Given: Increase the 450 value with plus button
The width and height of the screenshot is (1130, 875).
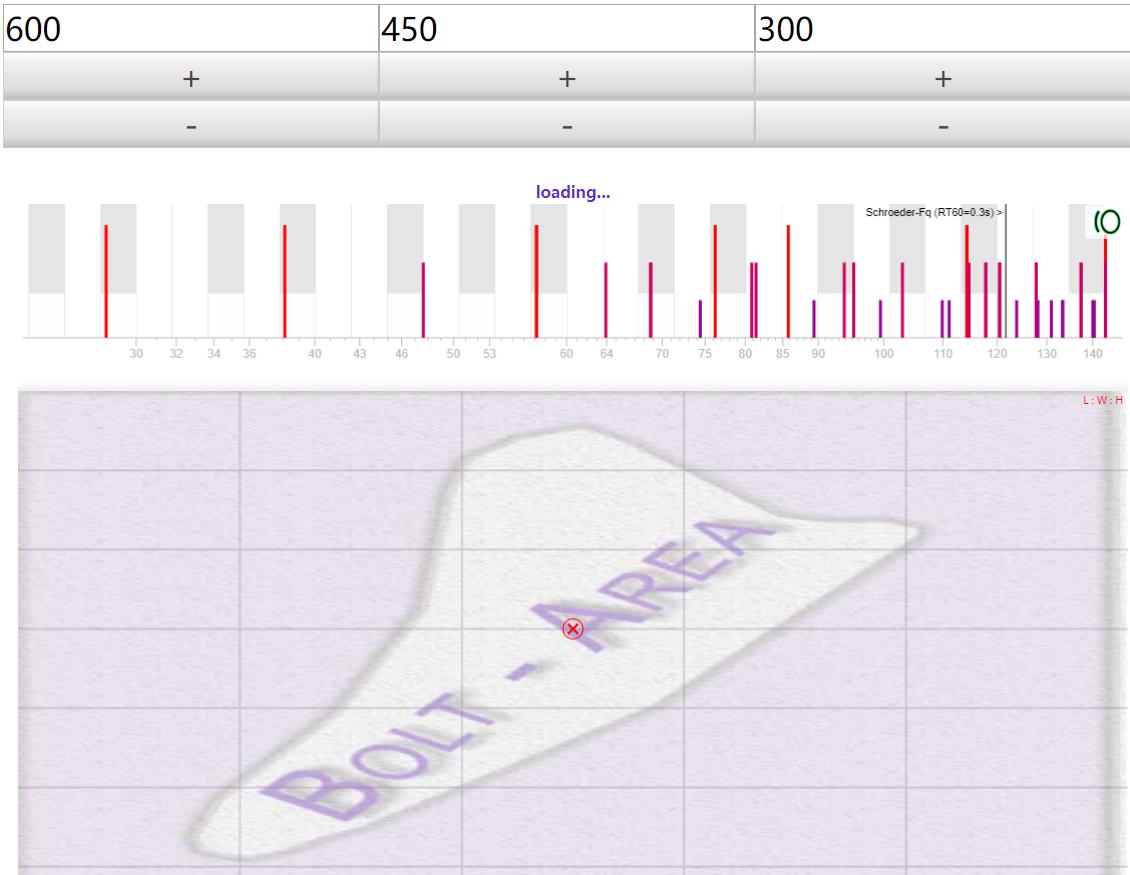Looking at the screenshot, I should coord(566,78).
